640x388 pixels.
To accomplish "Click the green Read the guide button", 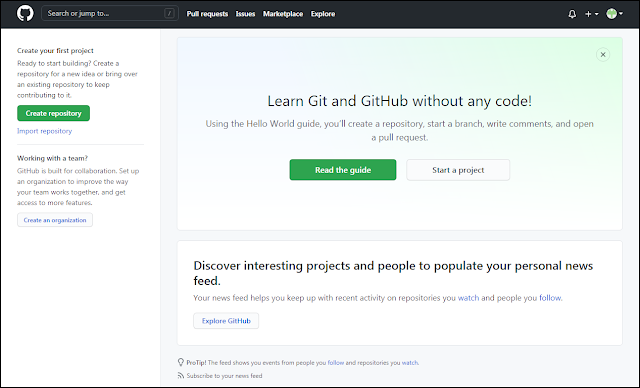I will (343, 170).
